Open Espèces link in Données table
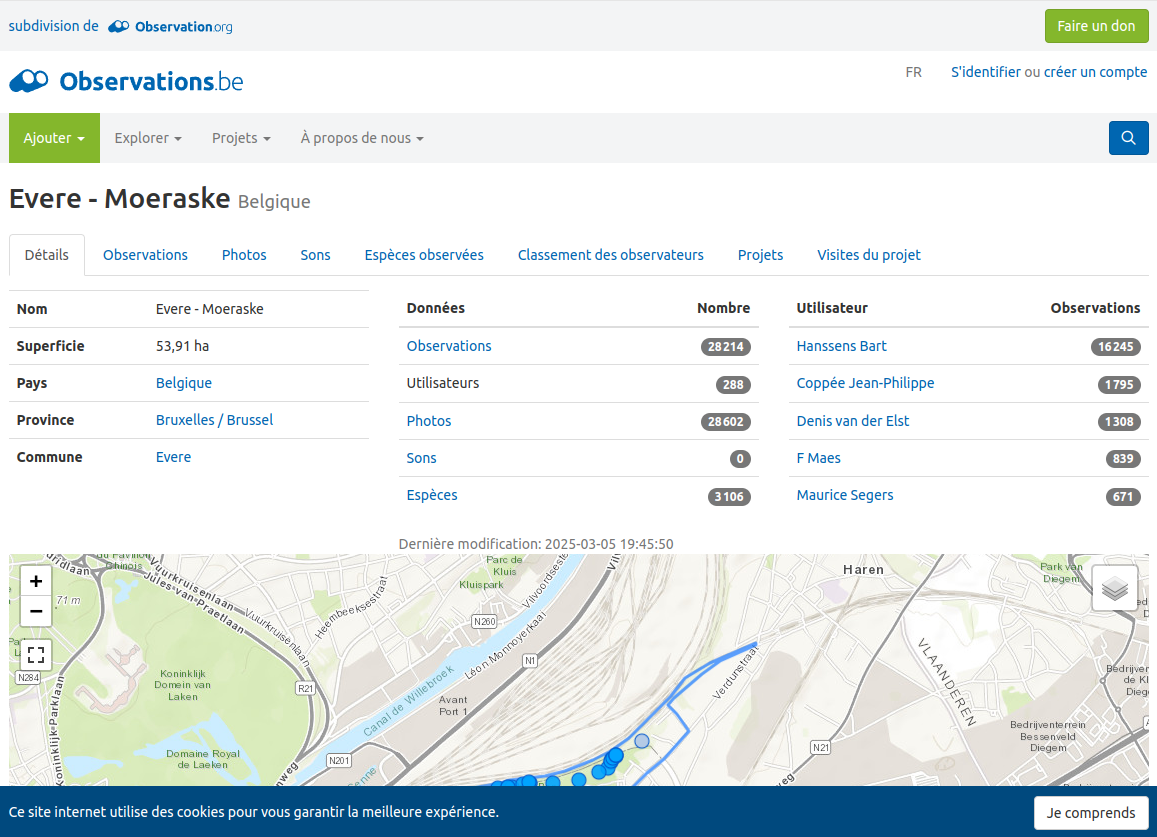The width and height of the screenshot is (1157, 837). coord(432,495)
